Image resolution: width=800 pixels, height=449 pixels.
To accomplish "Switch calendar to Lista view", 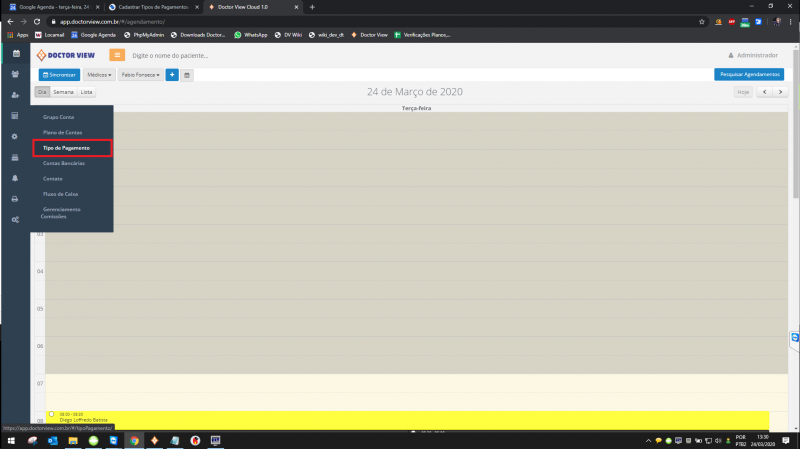I will coord(86,92).
